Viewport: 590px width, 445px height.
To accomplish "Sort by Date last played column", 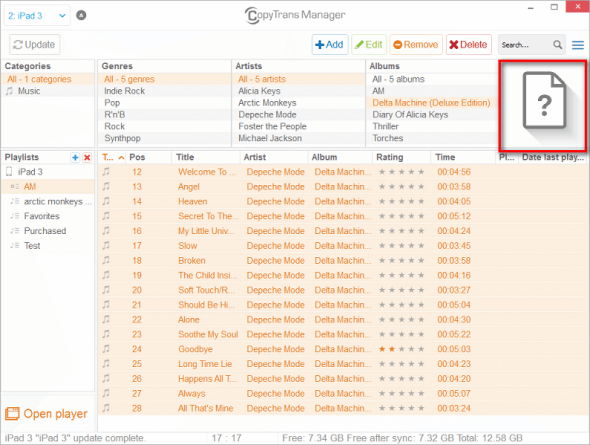I will pos(553,158).
